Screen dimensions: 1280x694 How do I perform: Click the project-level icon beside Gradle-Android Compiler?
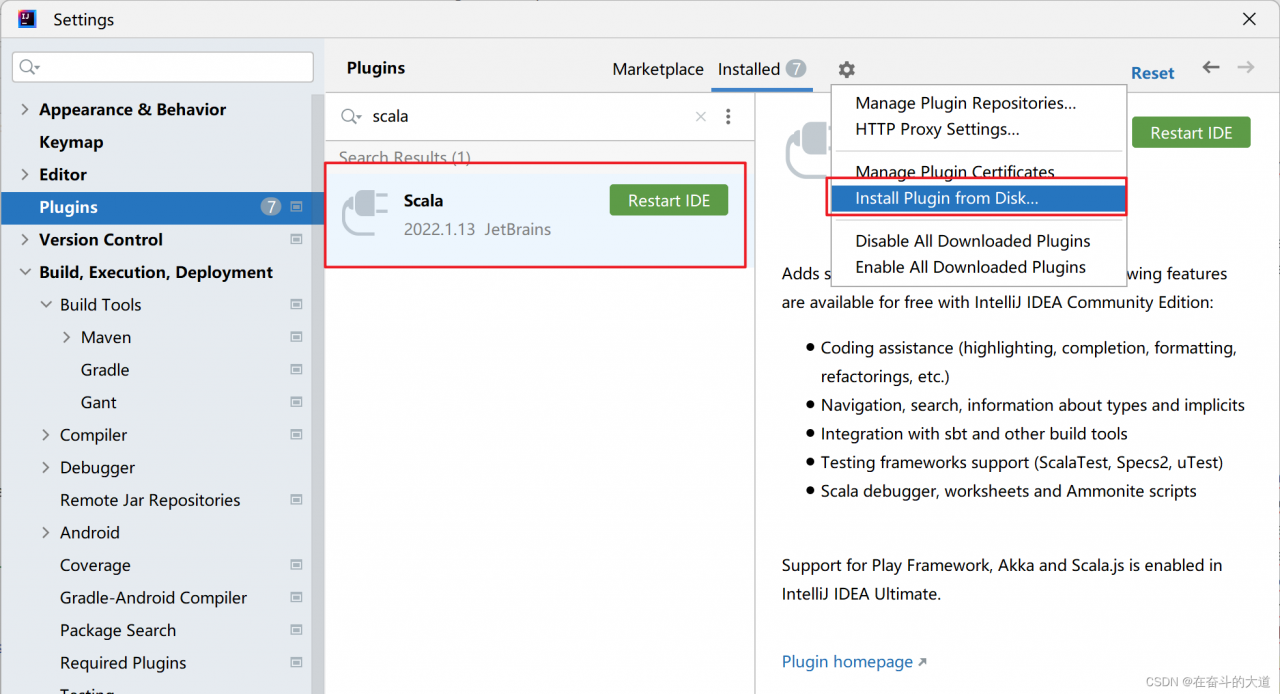[x=296, y=598]
